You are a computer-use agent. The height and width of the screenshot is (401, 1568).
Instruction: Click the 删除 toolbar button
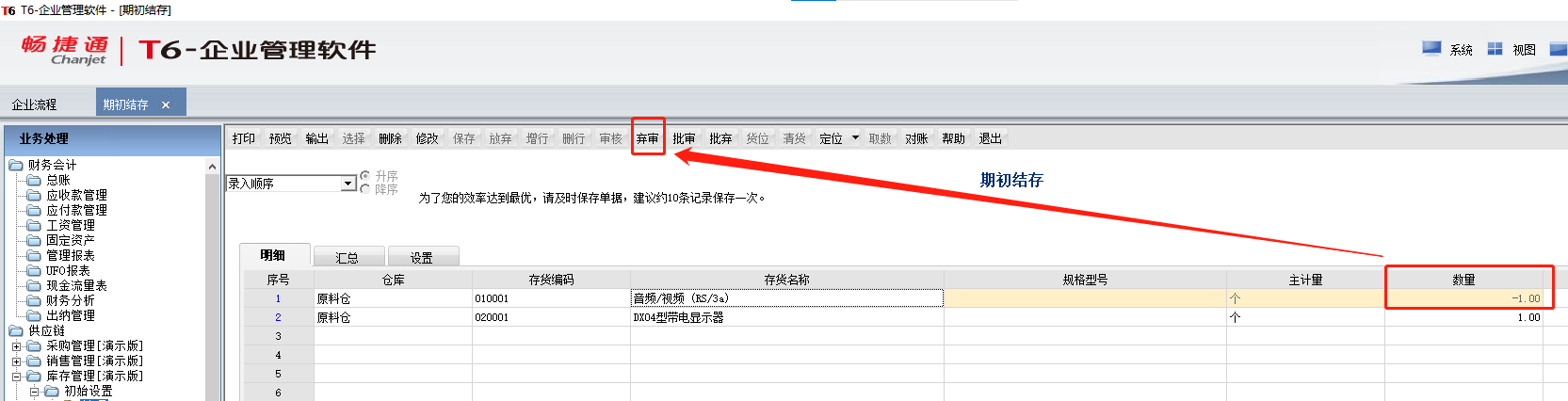(391, 138)
